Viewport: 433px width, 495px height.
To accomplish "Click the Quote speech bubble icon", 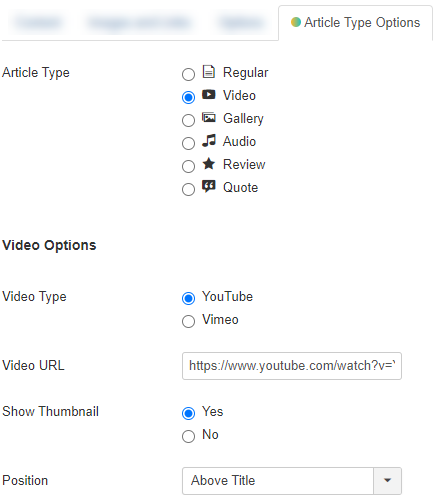I will point(209,187).
